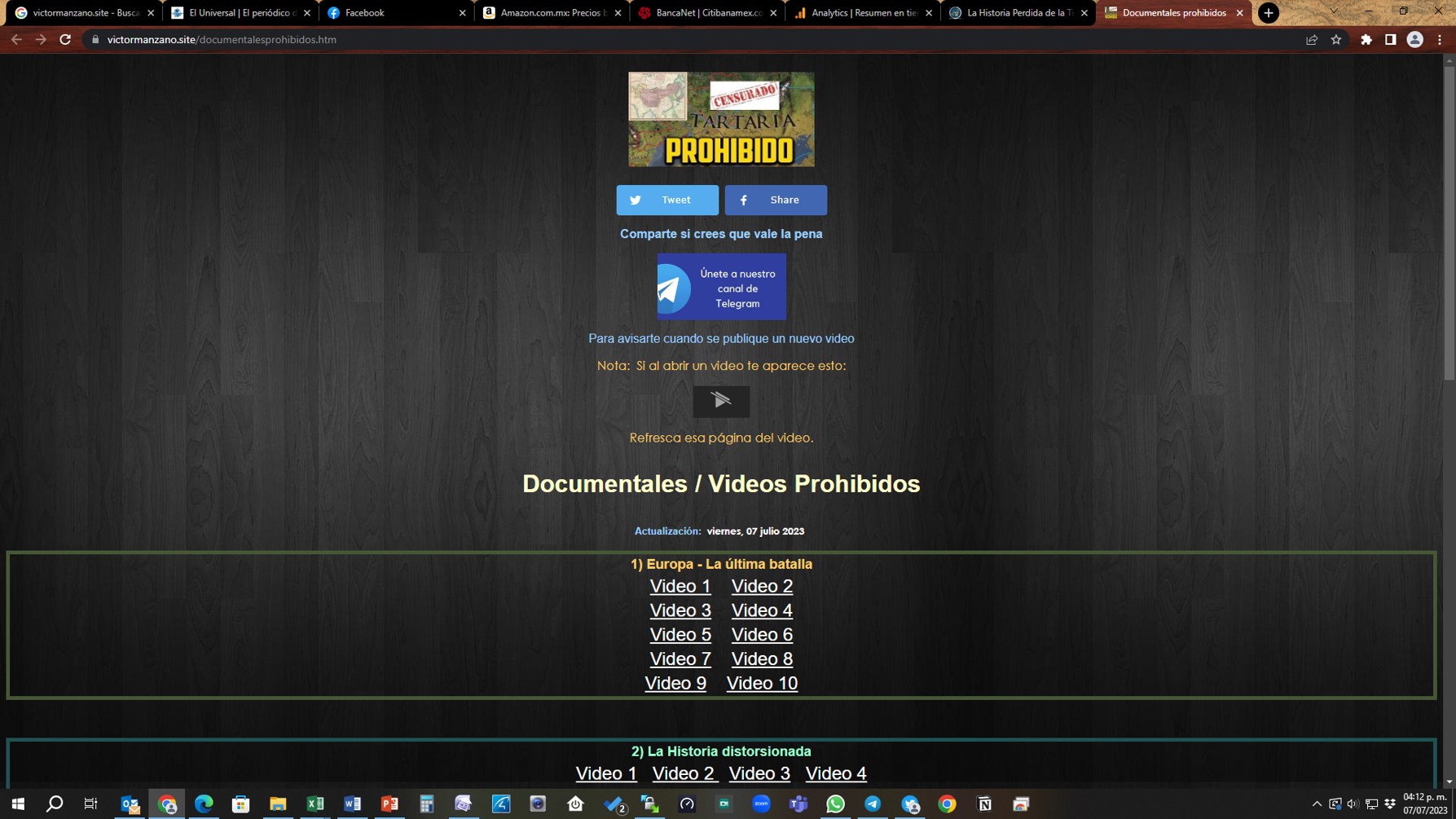Click the Tartaria Prohibido header image

pyautogui.click(x=721, y=119)
